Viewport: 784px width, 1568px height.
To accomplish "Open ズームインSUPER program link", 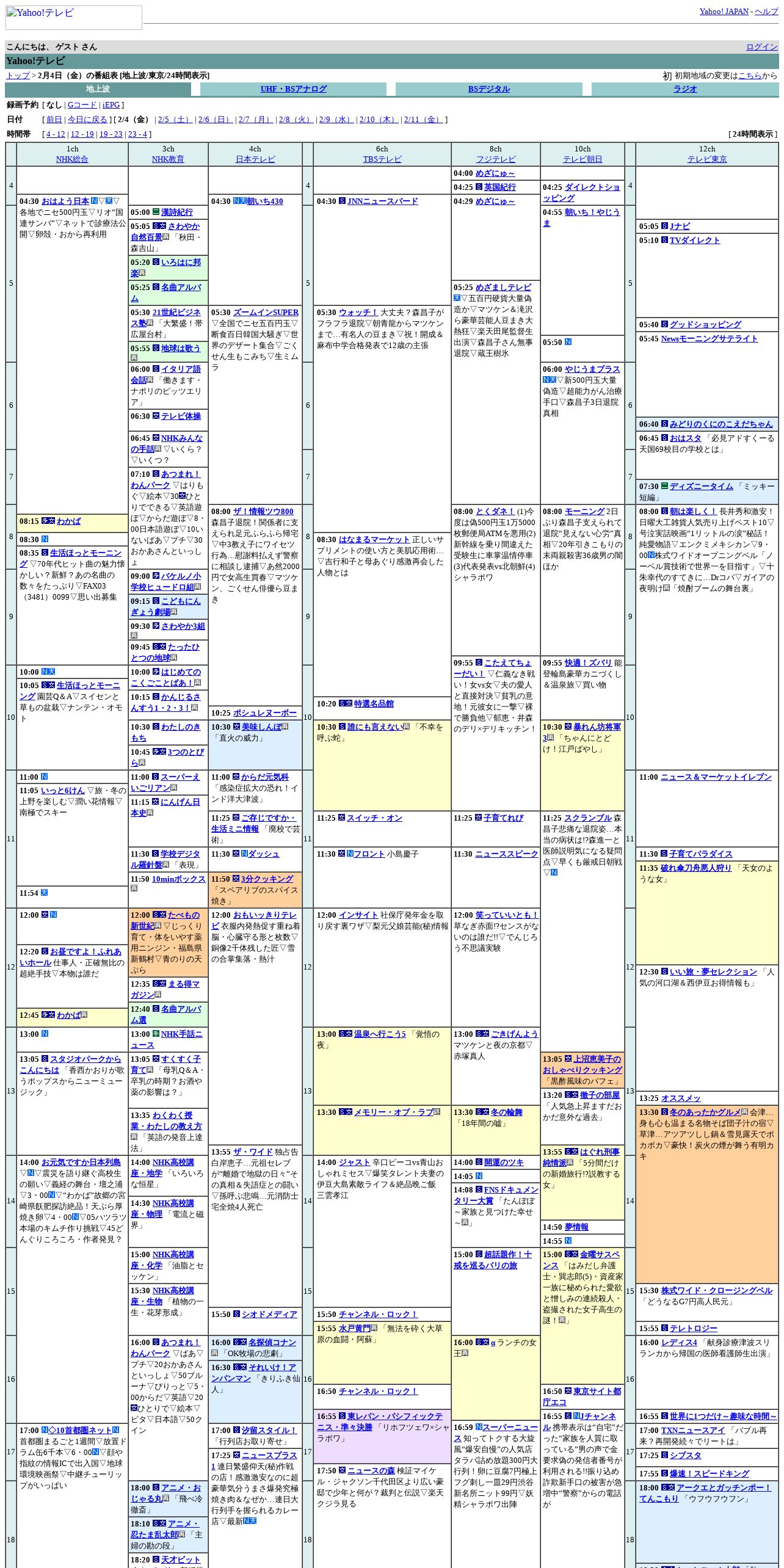I will click(266, 313).
